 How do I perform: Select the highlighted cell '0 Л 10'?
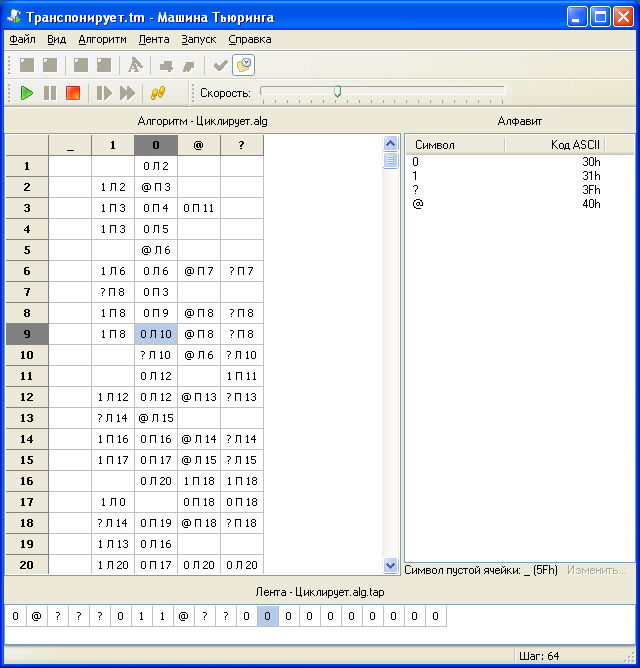pos(156,334)
